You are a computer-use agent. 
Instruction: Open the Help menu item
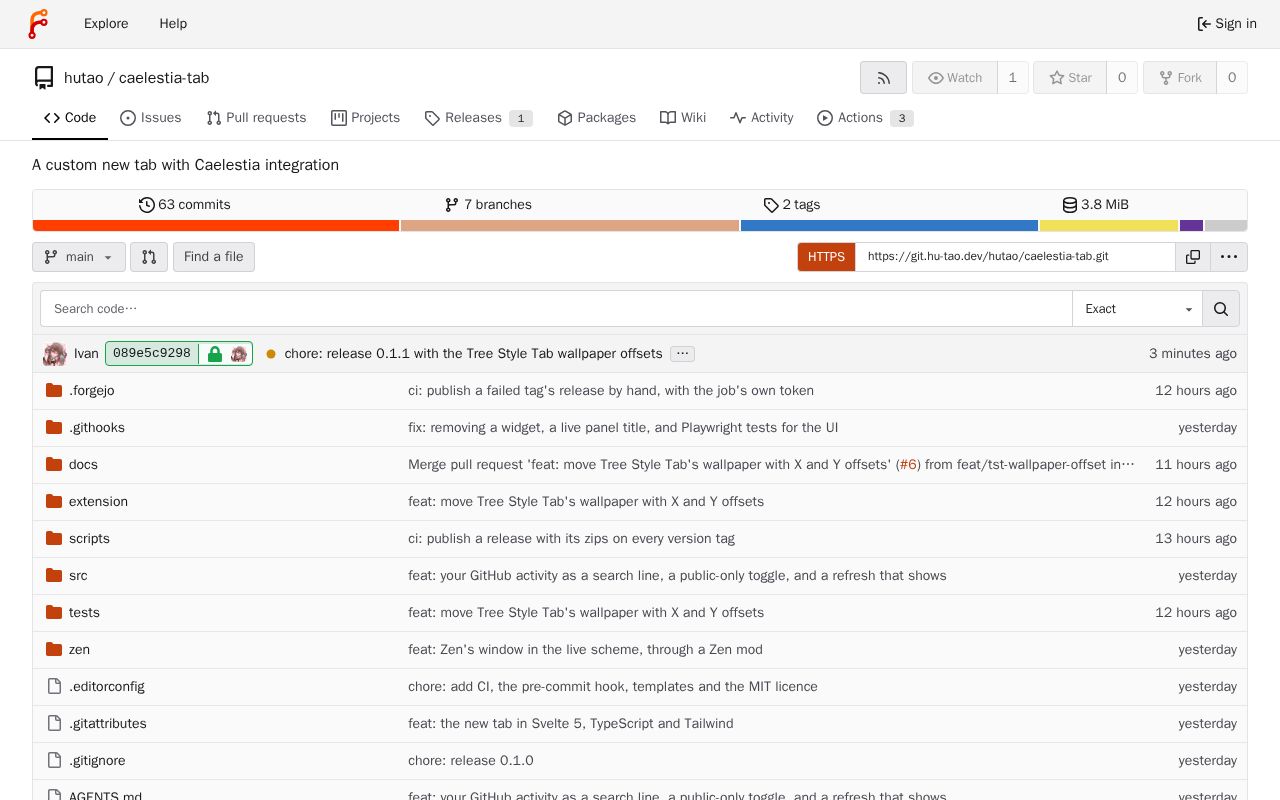(x=173, y=24)
